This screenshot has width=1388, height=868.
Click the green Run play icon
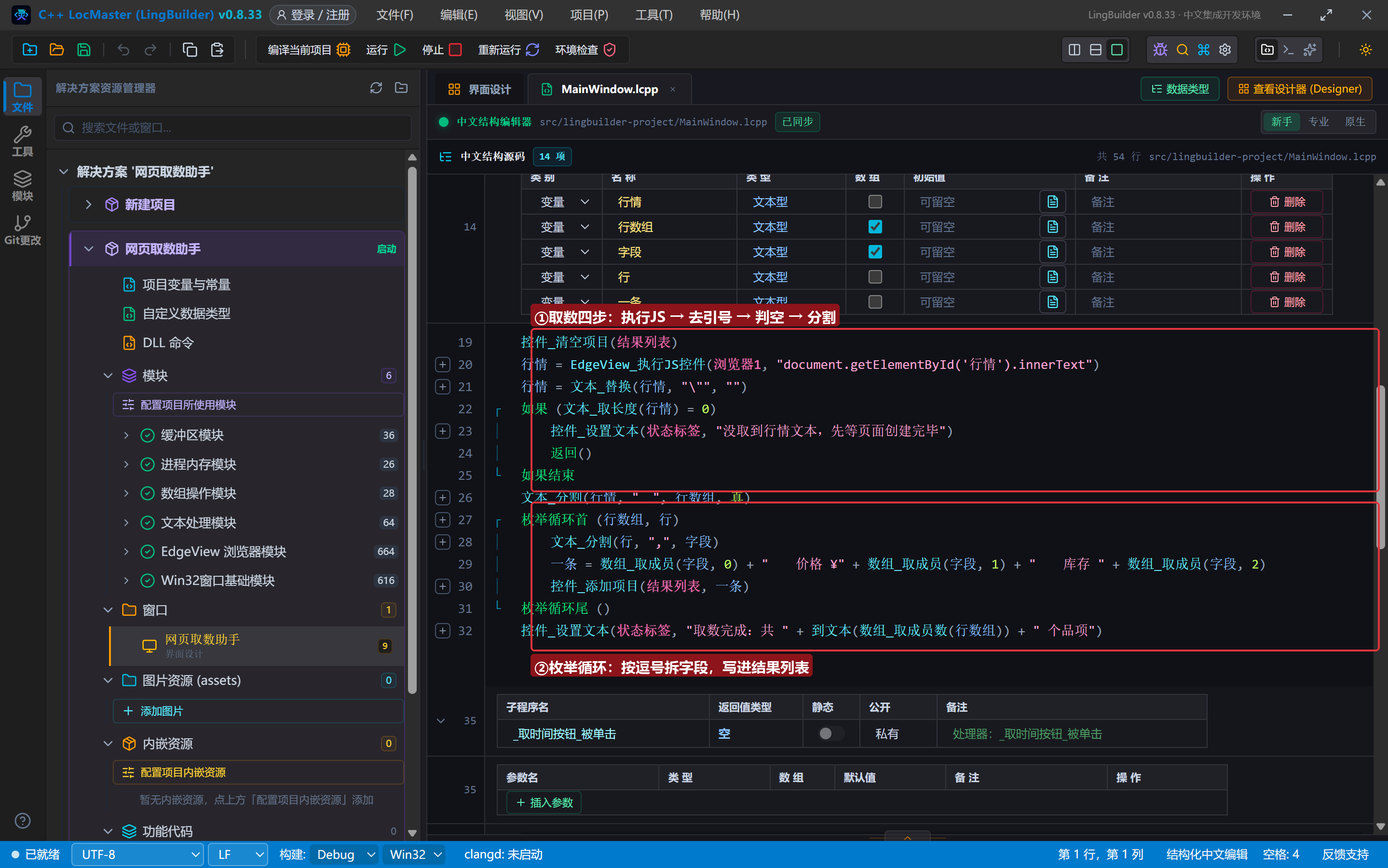pos(400,50)
